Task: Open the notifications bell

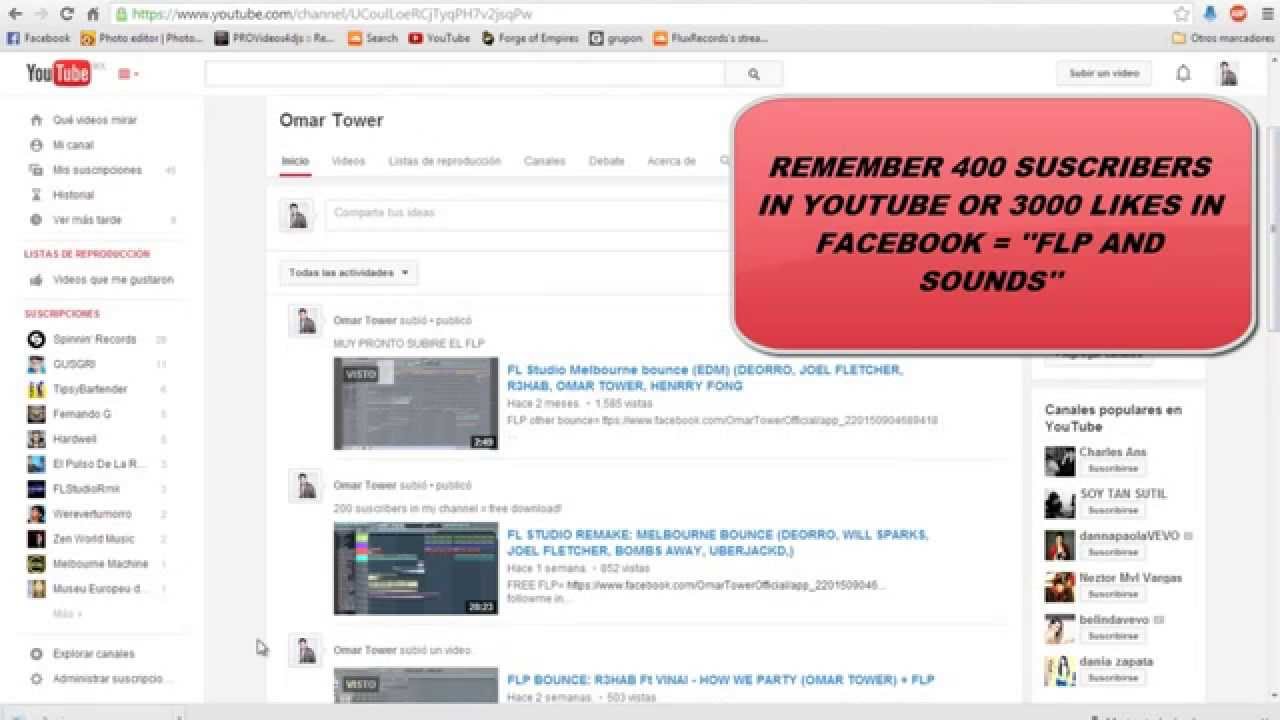Action: pyautogui.click(x=1183, y=74)
